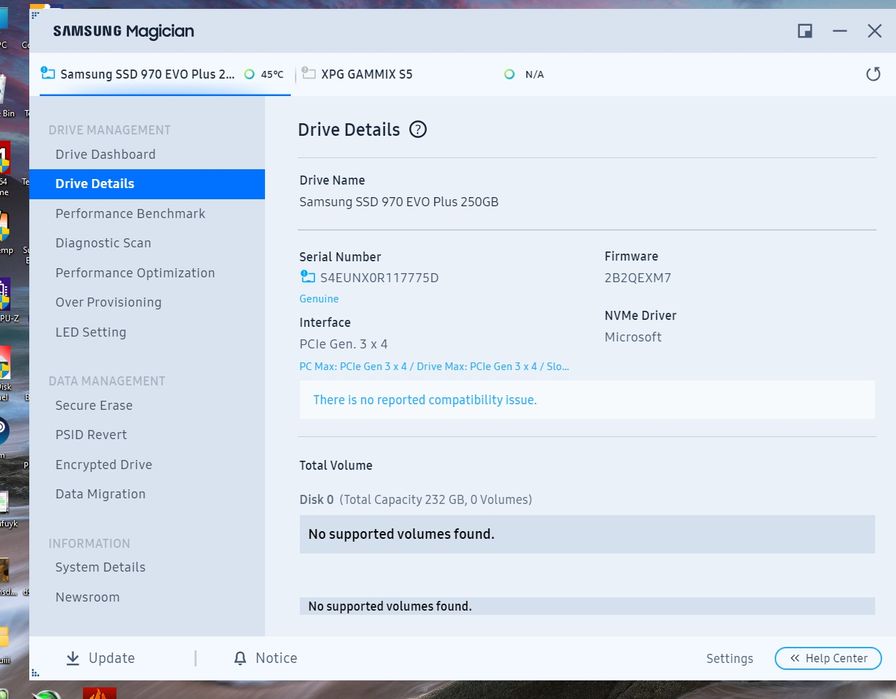
Task: Click the drive name Samsung SSD 970 EVO Plus 250GB
Action: (x=399, y=202)
